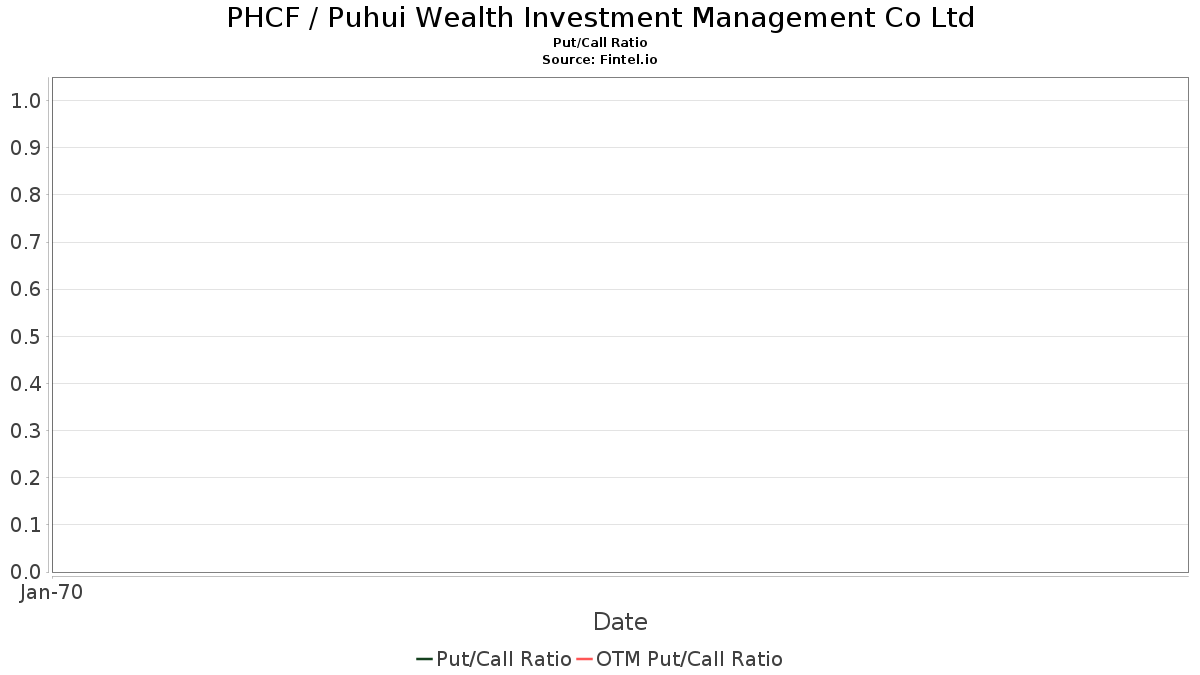Click the 0.6 y-axis tick label
The image size is (1200, 675).
pyautogui.click(x=25, y=290)
